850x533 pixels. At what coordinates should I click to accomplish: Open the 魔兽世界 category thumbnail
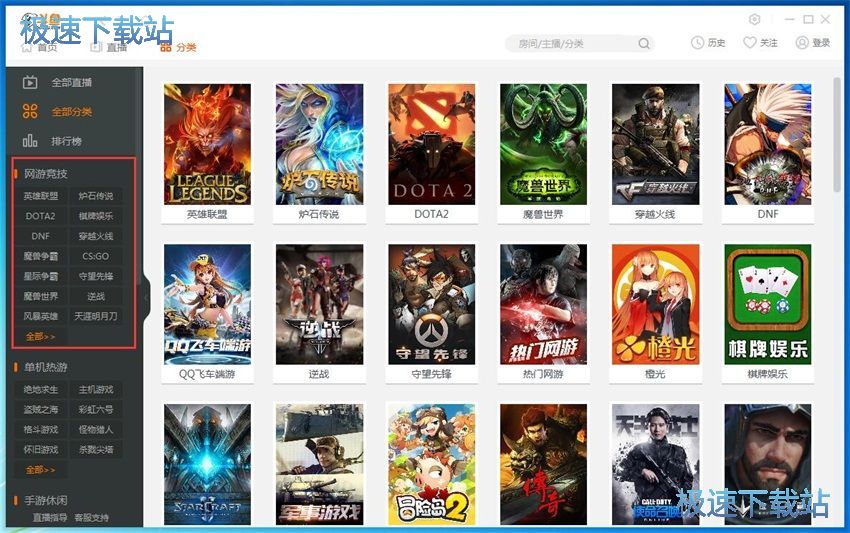[x=543, y=144]
